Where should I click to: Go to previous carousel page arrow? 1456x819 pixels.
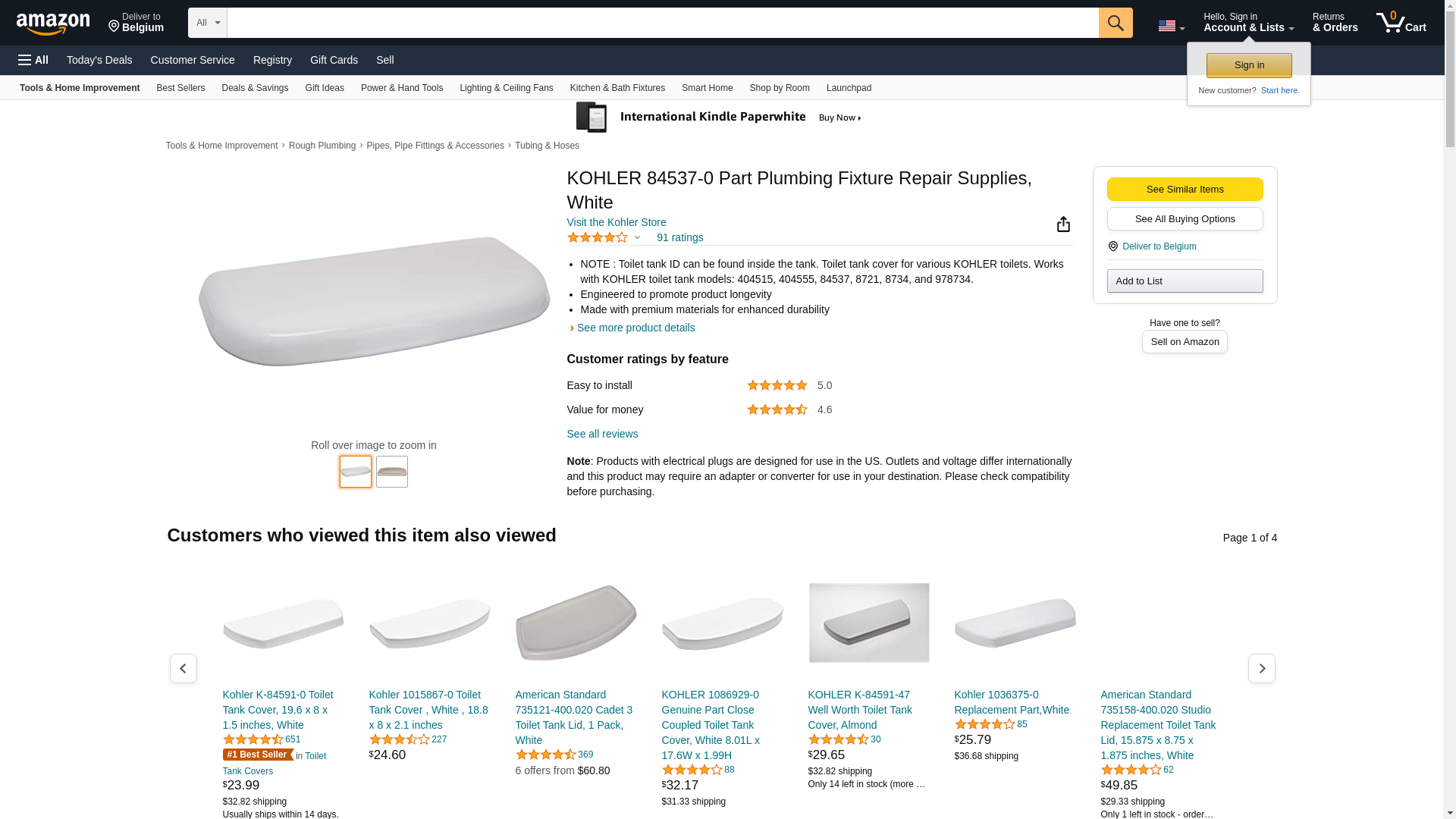click(x=183, y=668)
